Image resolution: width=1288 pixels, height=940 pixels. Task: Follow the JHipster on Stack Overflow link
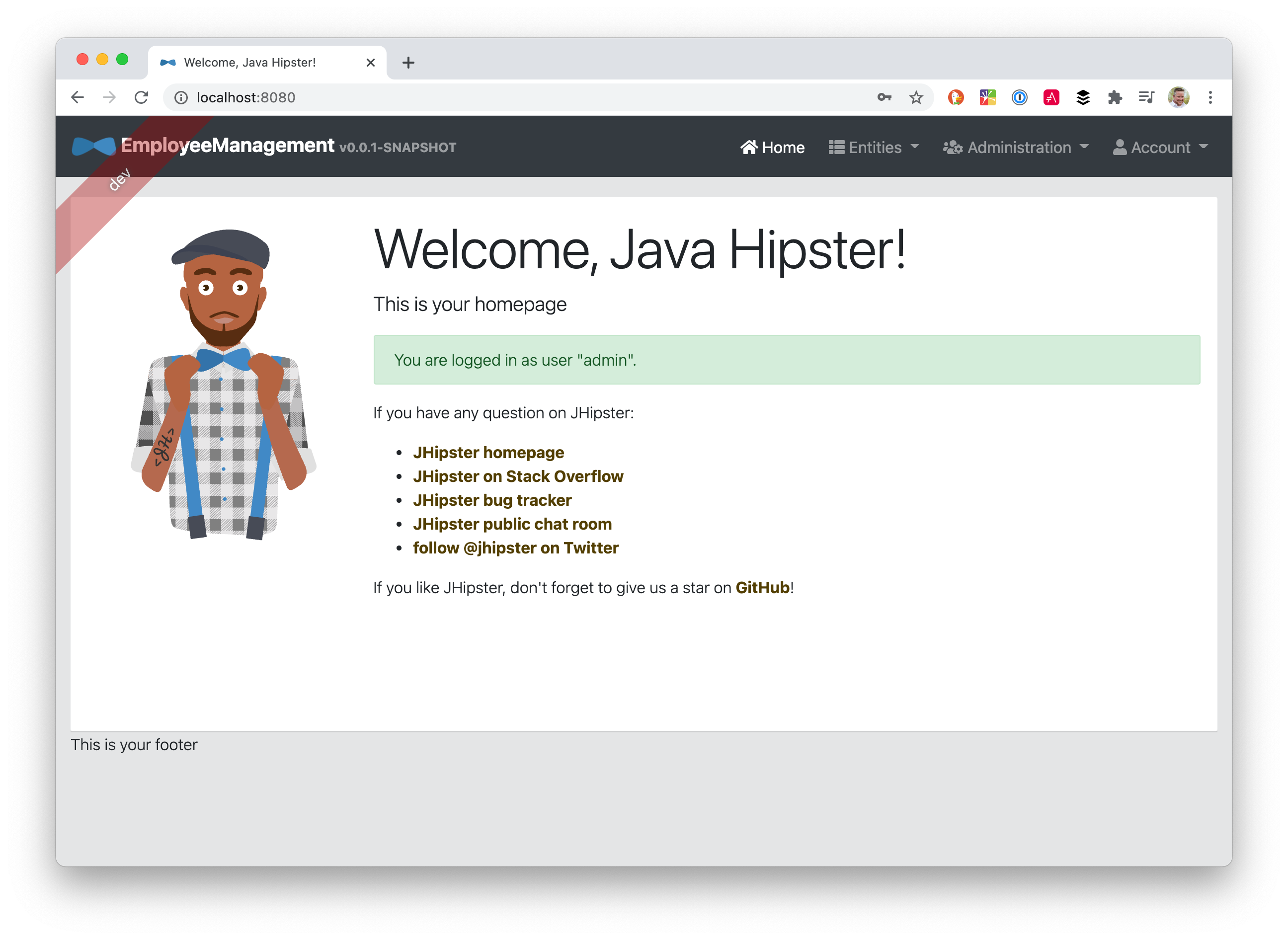pyautogui.click(x=518, y=476)
